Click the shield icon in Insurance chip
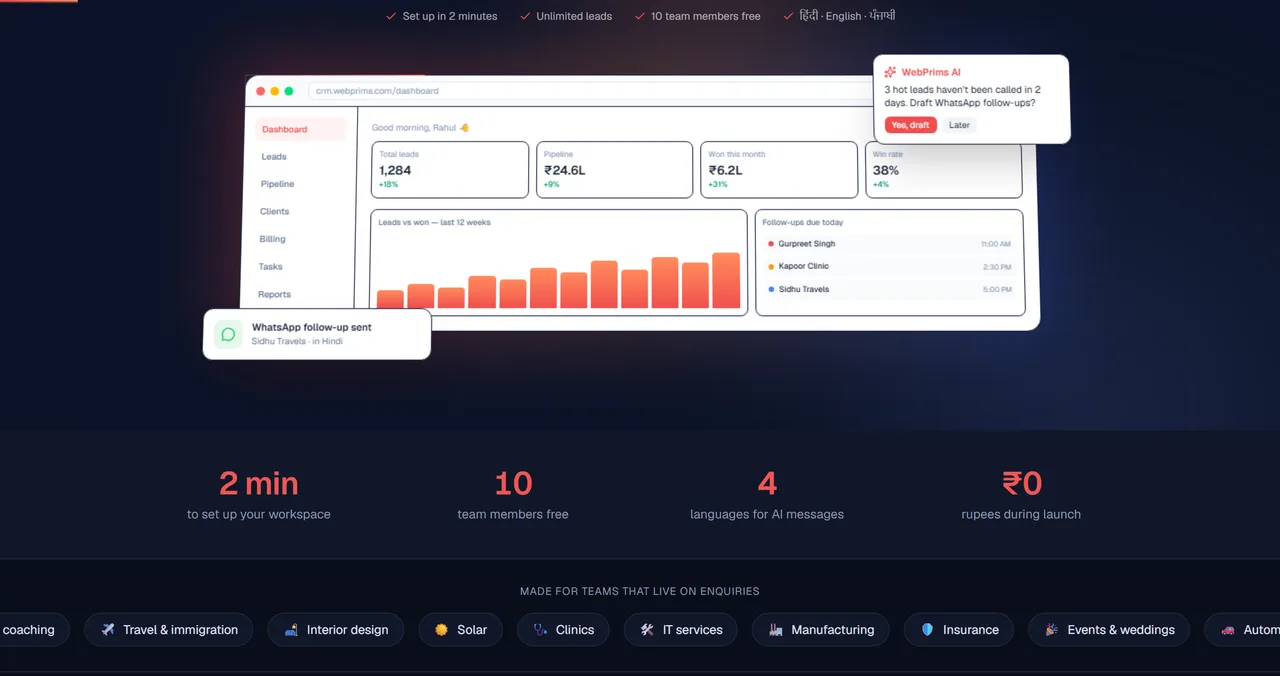The height and width of the screenshot is (676, 1280). 927,630
